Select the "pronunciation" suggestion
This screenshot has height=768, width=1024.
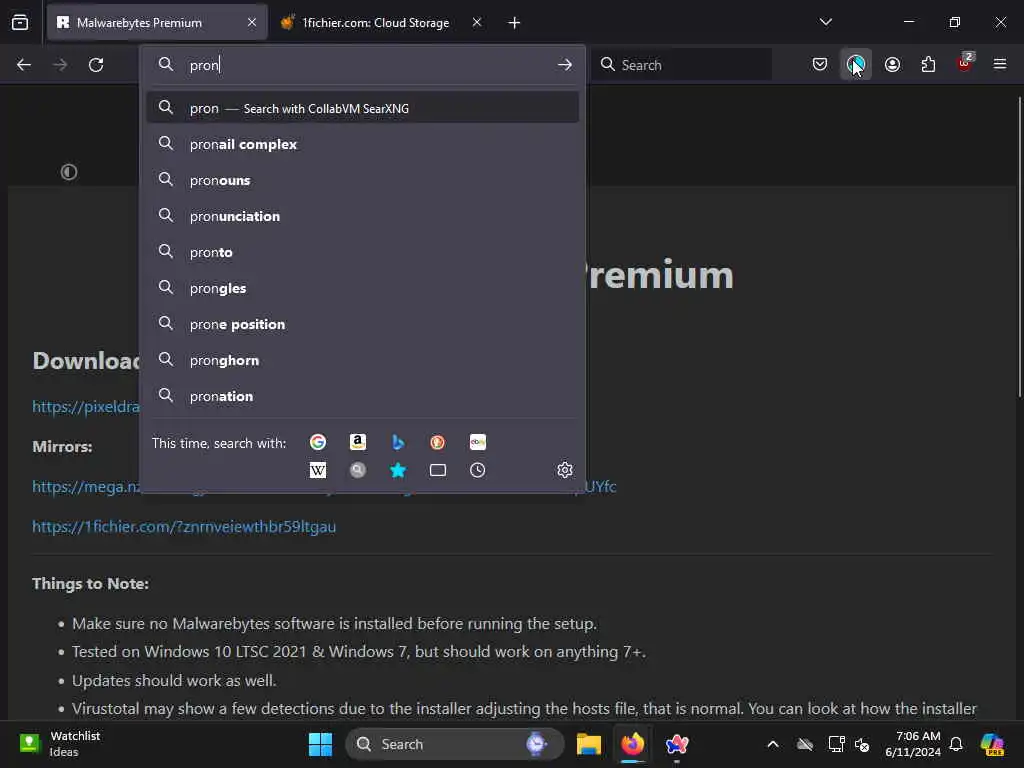click(x=362, y=216)
